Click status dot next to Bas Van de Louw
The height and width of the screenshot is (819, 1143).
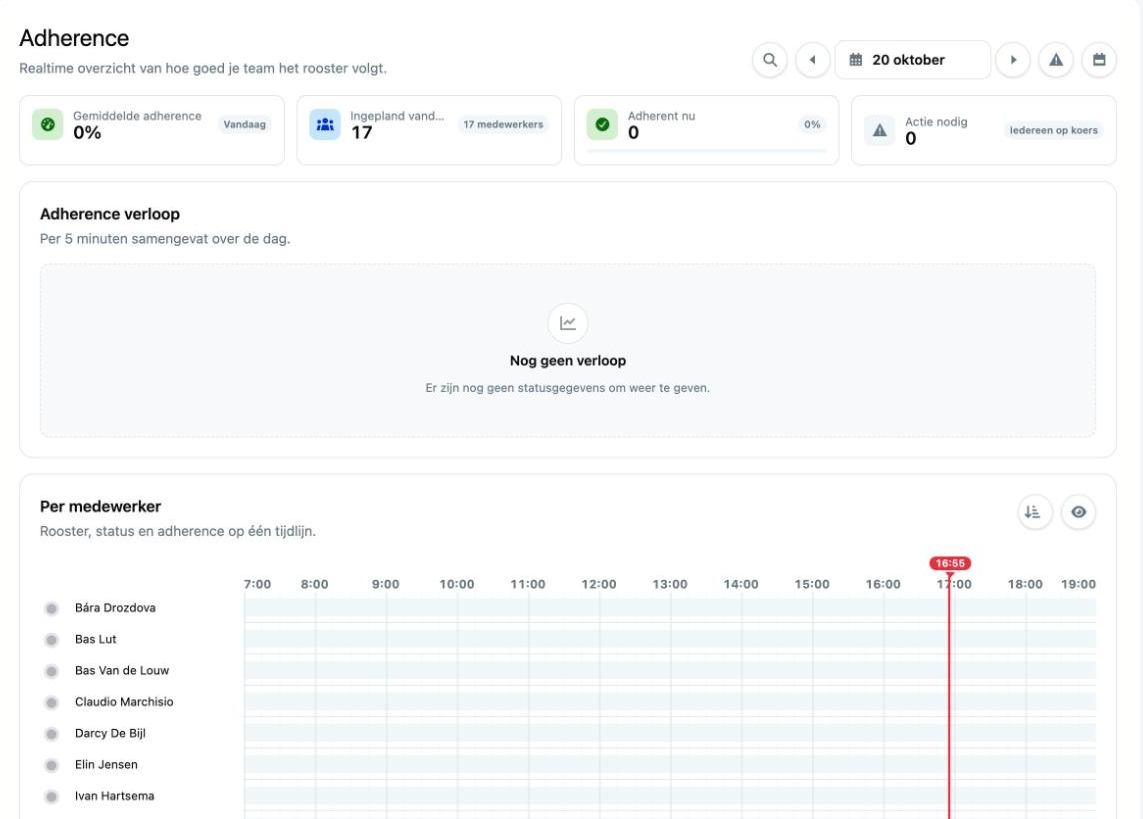point(51,671)
